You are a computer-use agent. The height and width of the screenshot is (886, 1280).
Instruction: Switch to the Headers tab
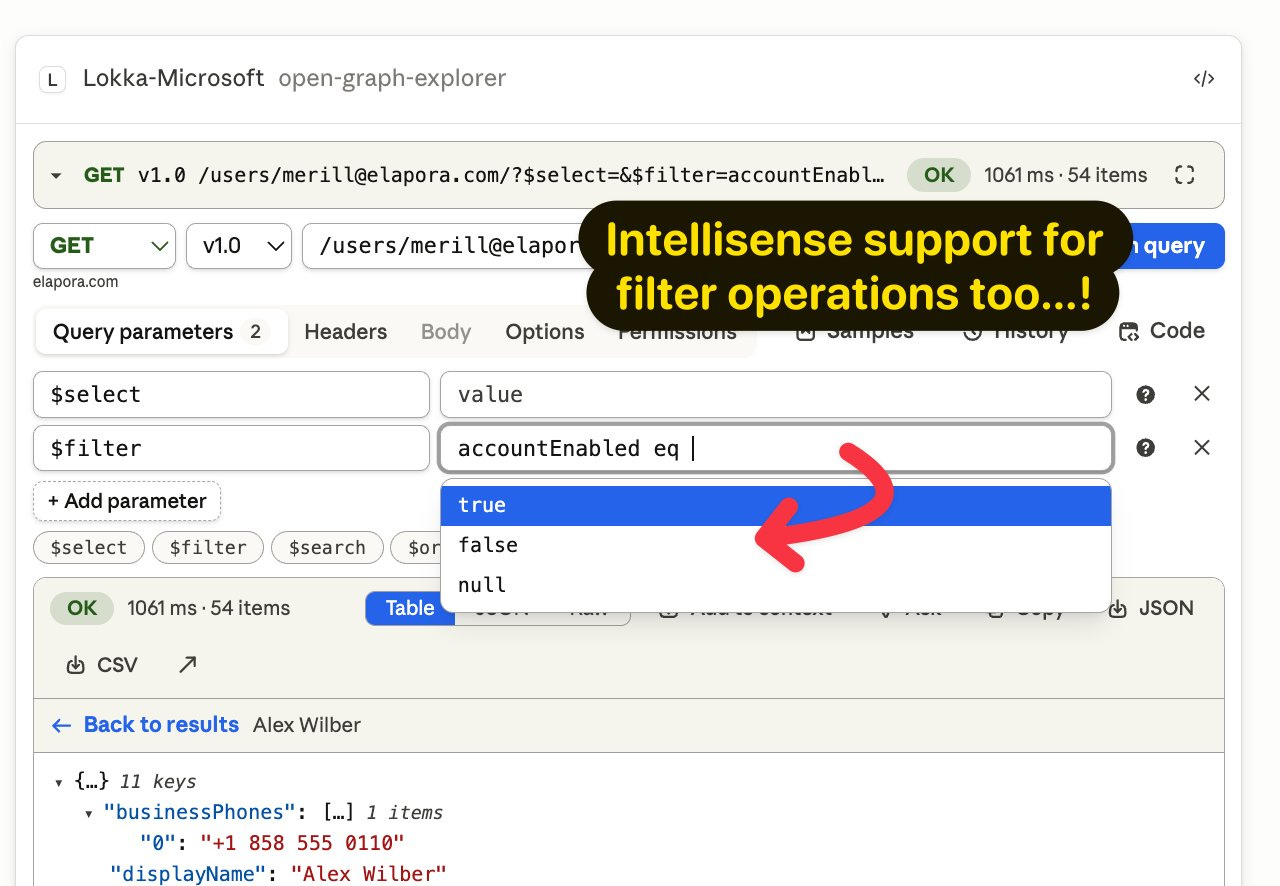[346, 332]
